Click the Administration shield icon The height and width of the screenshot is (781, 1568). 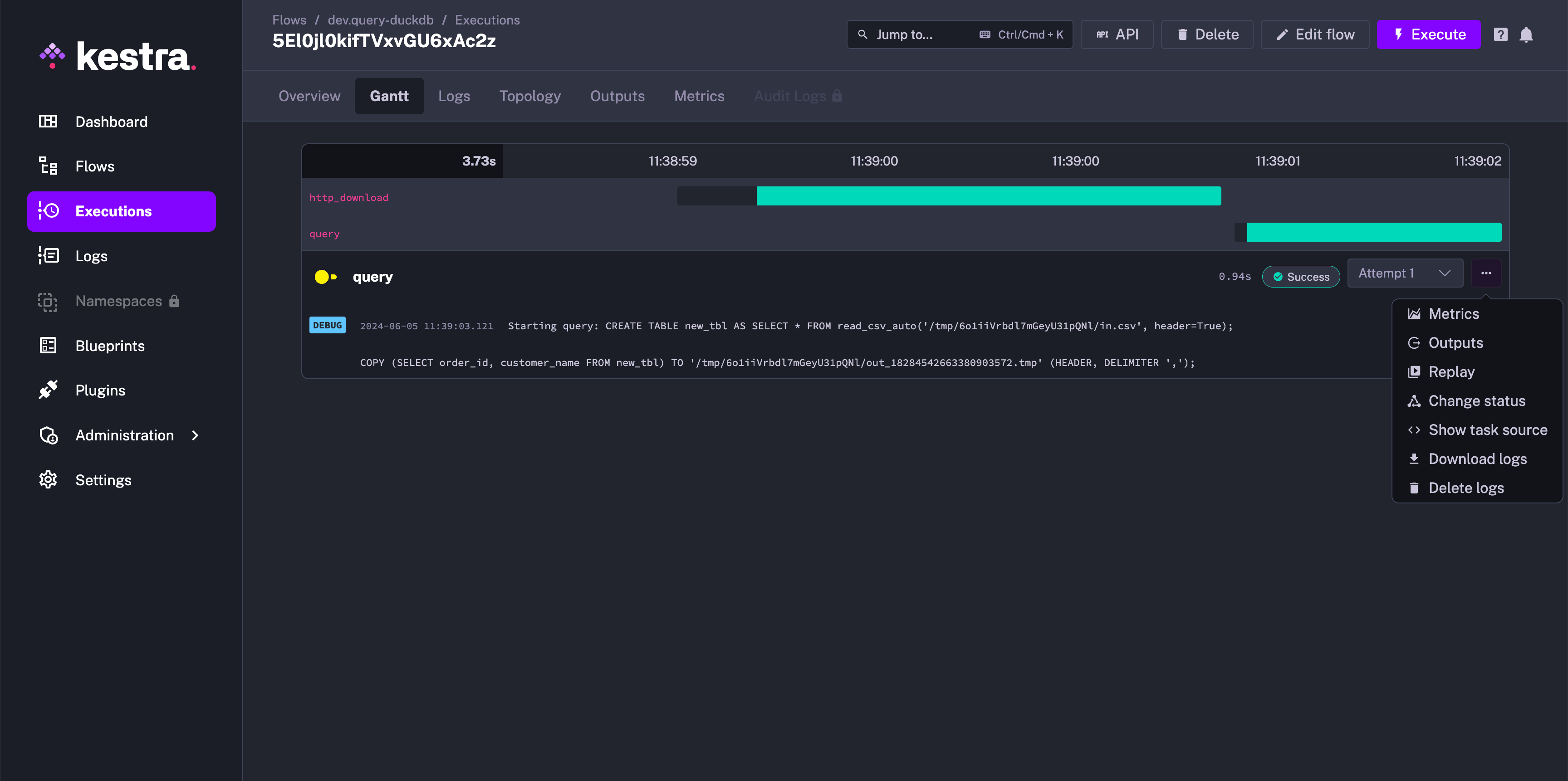48,435
